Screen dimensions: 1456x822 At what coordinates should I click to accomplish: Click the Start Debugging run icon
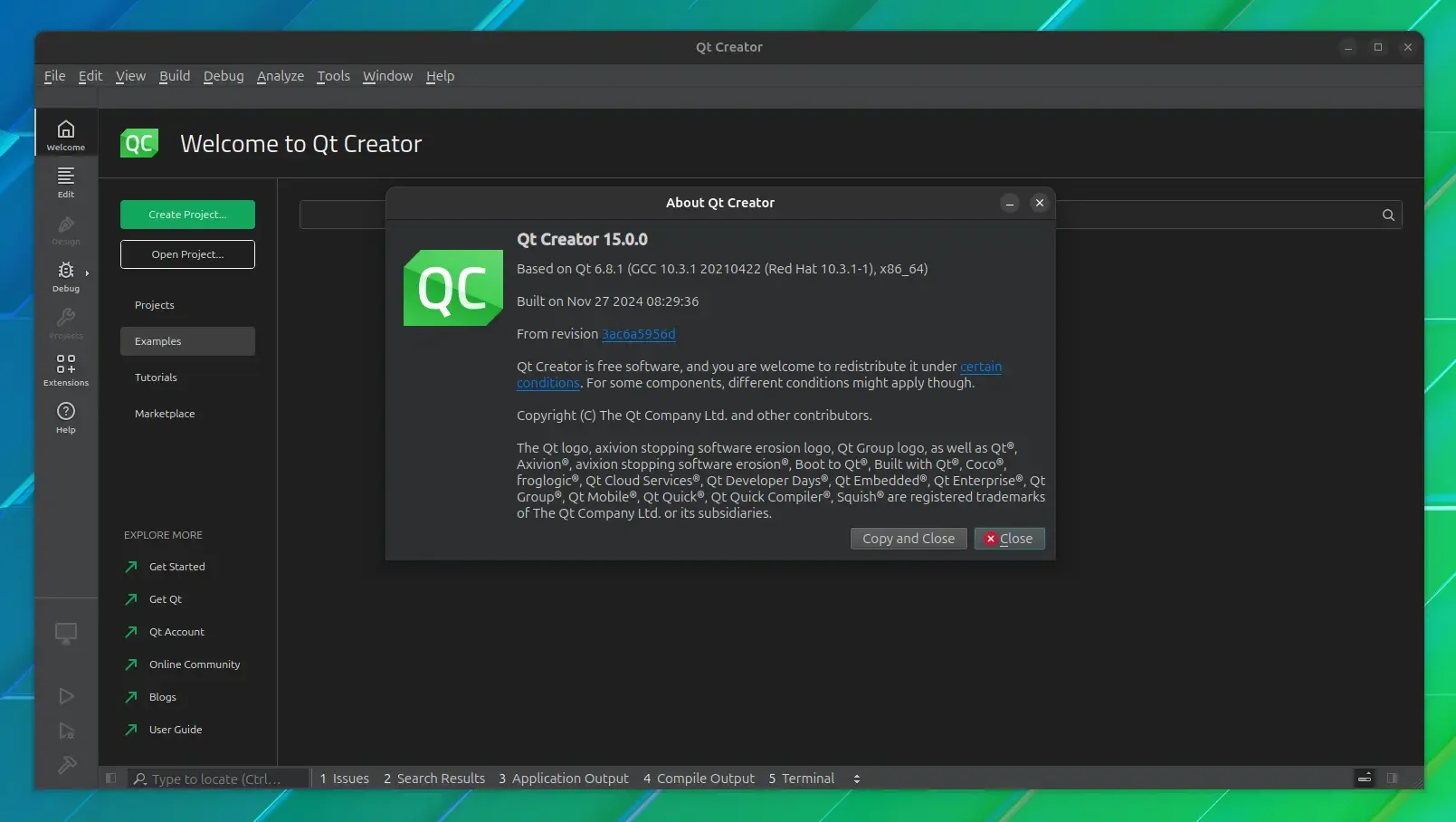pos(66,731)
